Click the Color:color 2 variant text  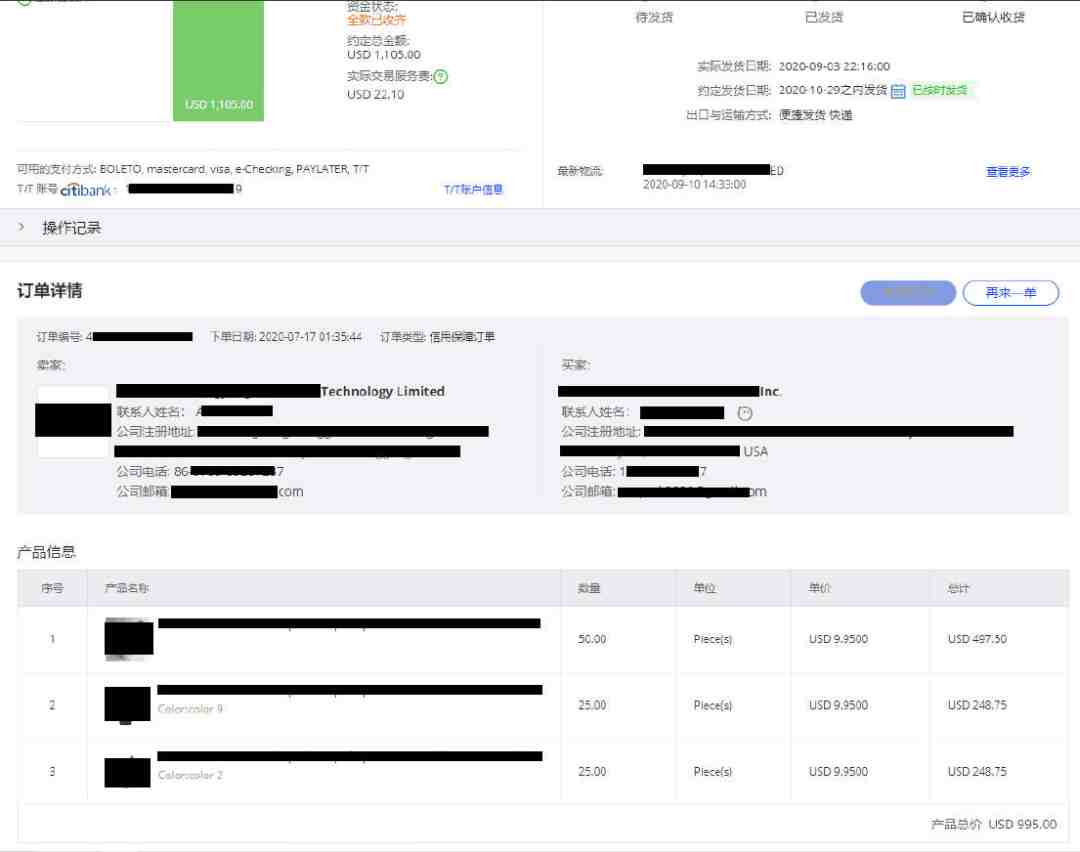tap(190, 775)
